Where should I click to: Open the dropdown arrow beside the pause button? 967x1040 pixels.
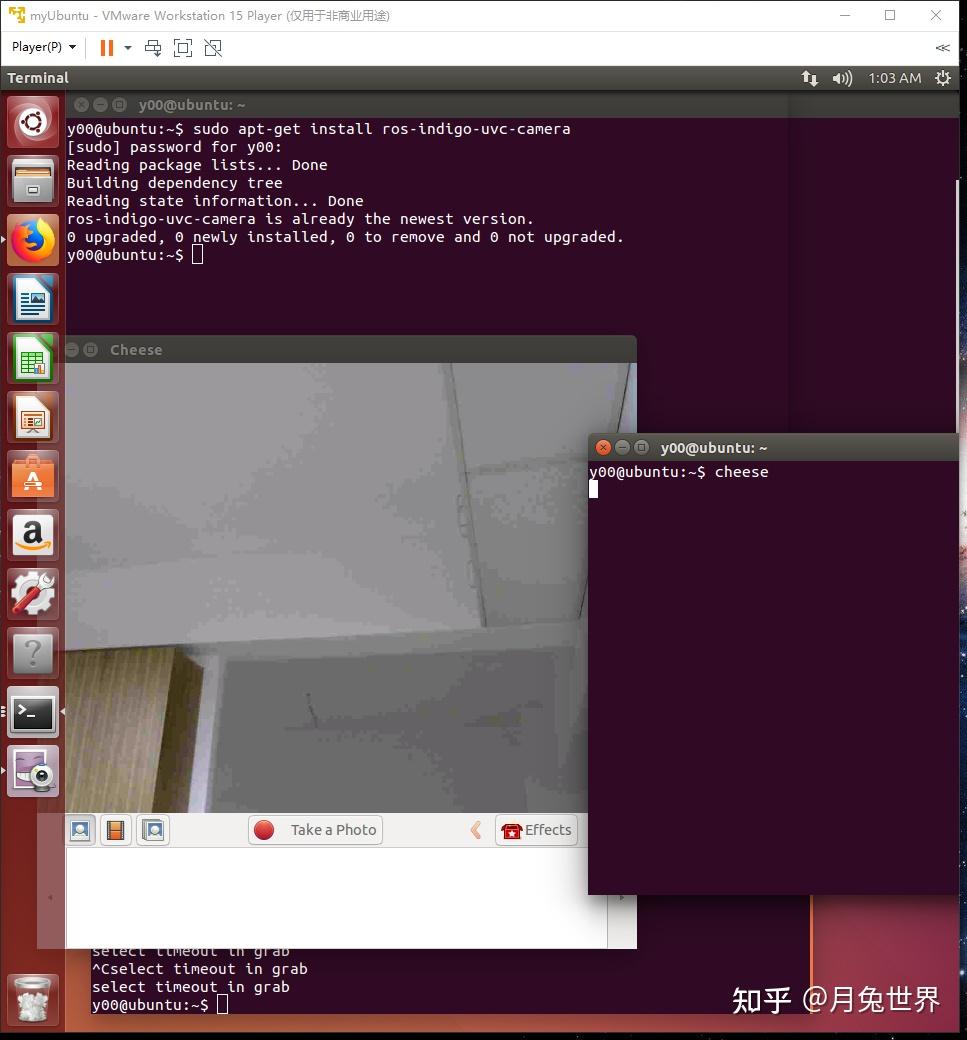(x=127, y=47)
